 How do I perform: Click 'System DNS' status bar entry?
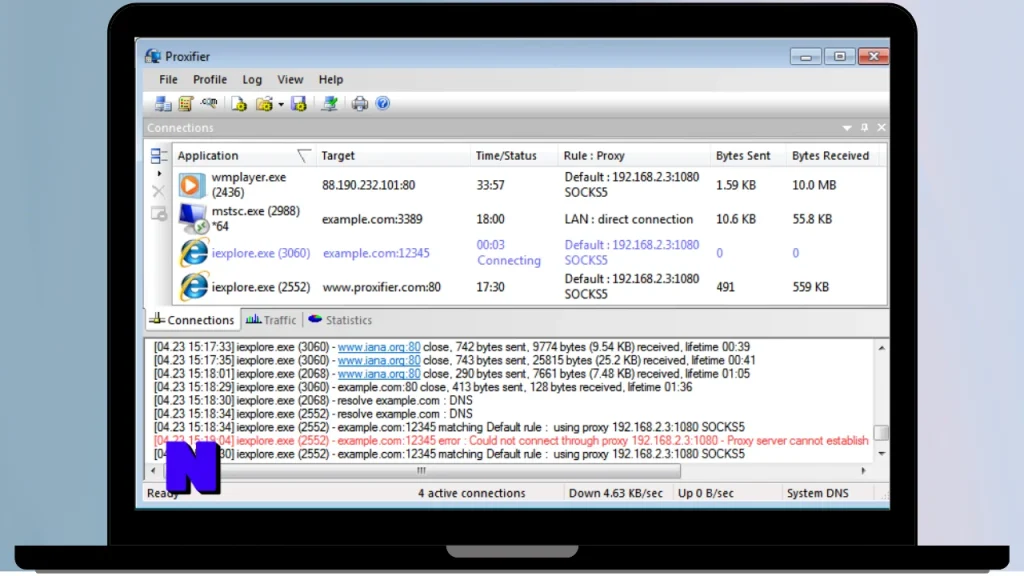coord(818,494)
